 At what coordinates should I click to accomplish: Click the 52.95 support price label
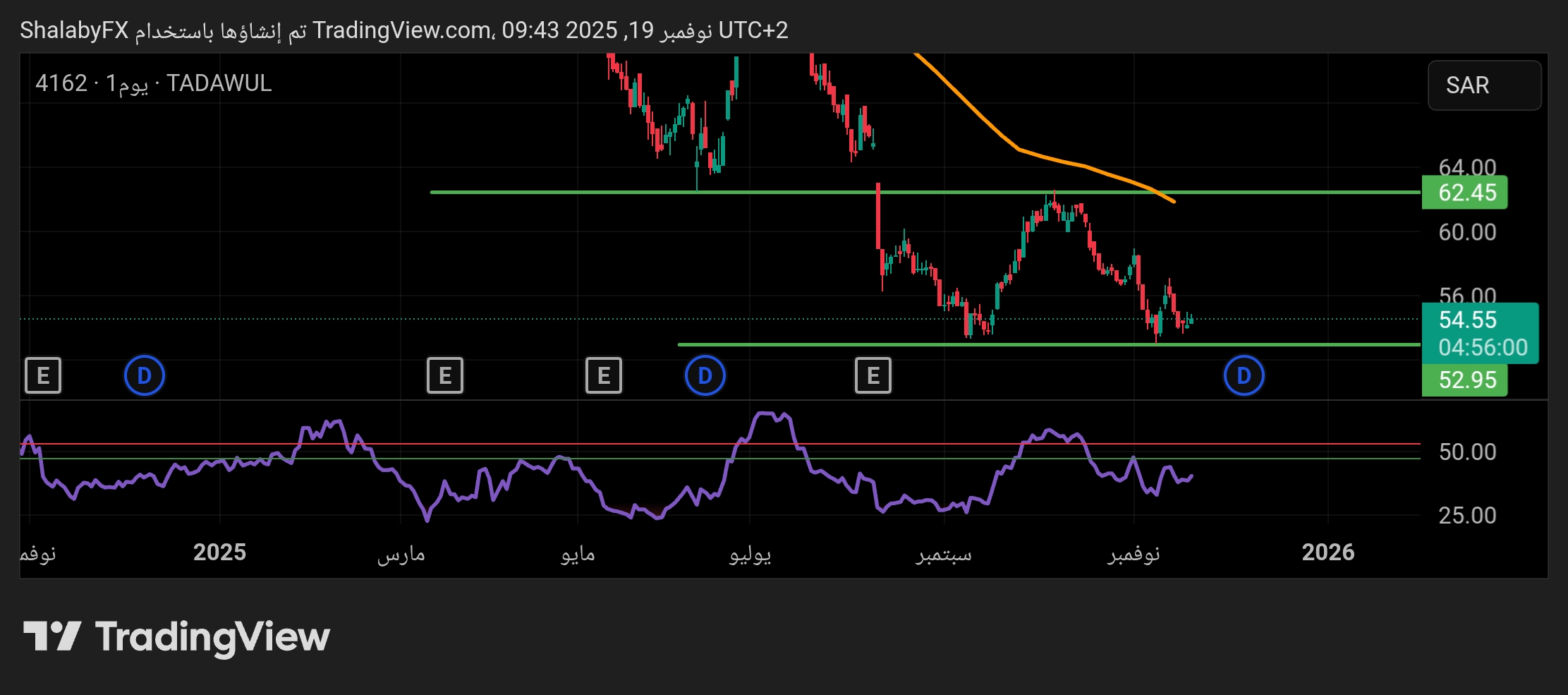click(x=1465, y=380)
